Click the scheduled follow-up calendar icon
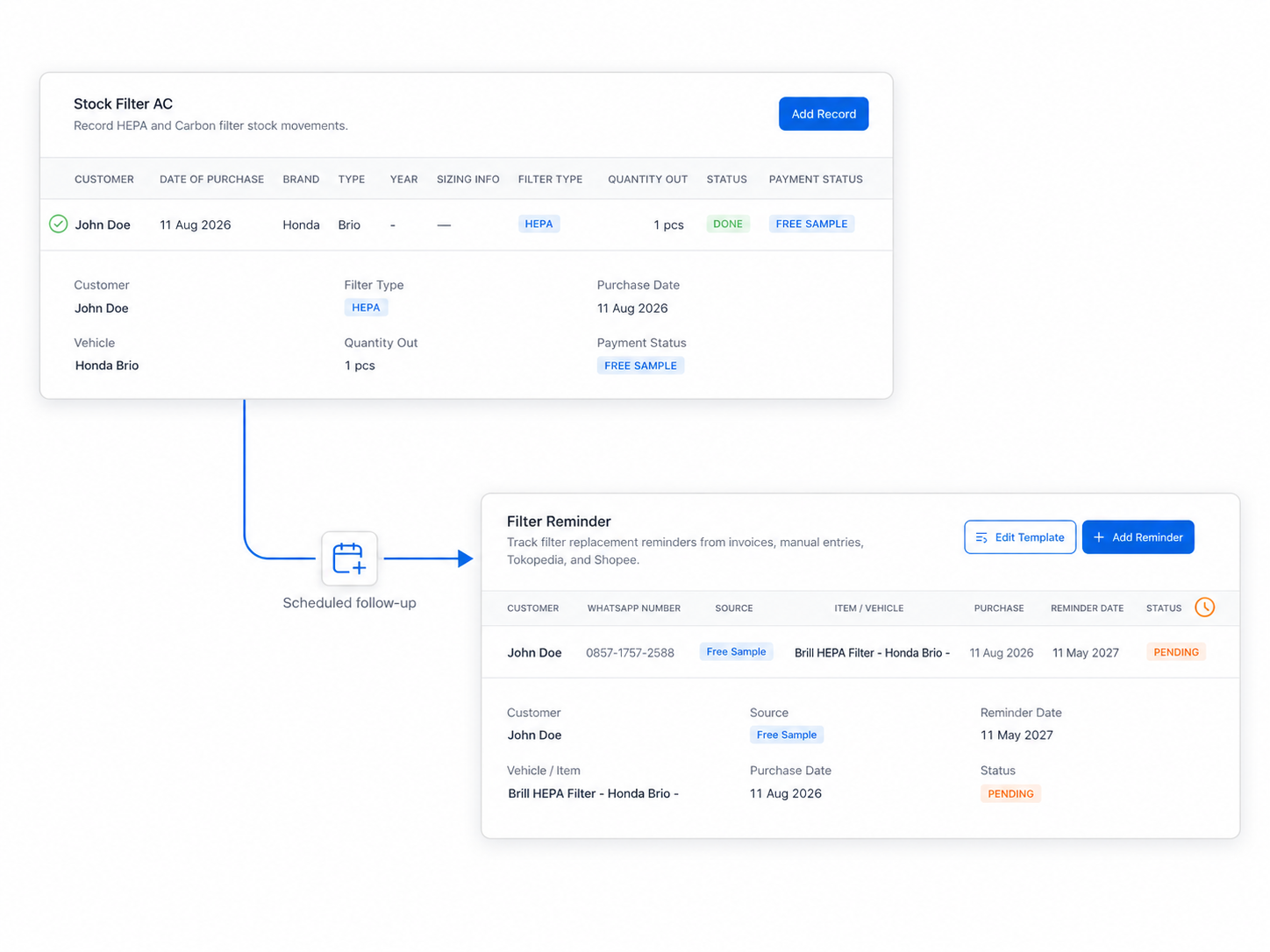The height and width of the screenshot is (952, 1270). tap(349, 558)
